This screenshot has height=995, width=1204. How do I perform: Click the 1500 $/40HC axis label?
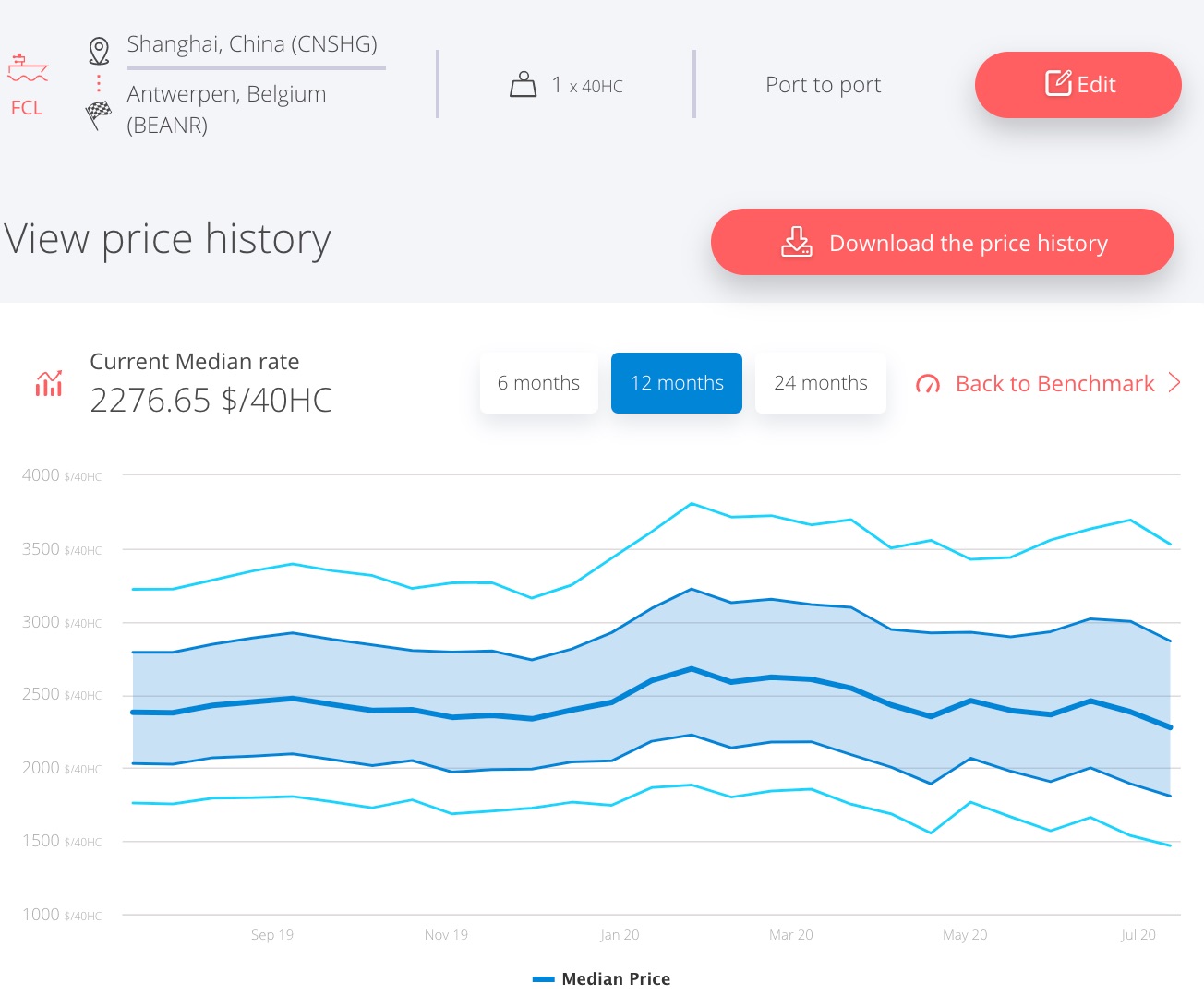[62, 841]
